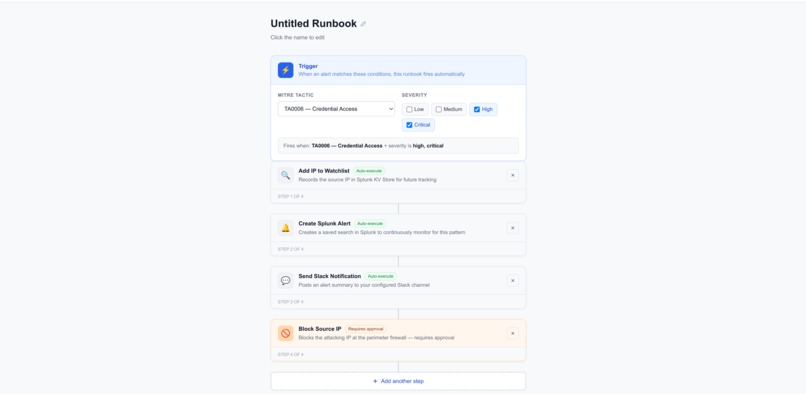Click the Send Slack Notification step title
The image size is (806, 394).
[330, 276]
